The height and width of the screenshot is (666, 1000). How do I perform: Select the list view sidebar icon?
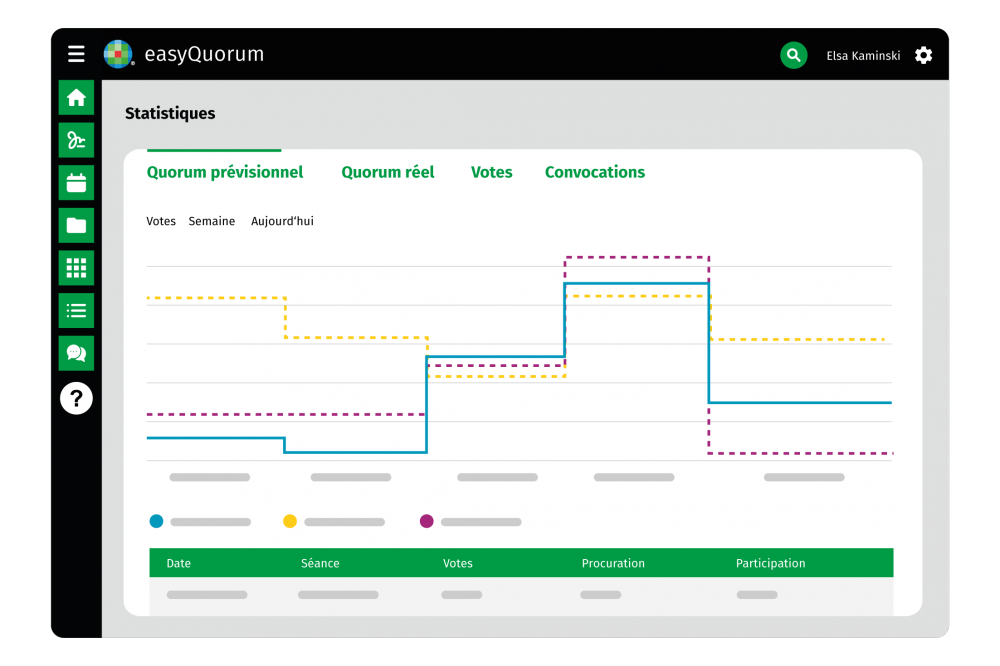pos(76,310)
